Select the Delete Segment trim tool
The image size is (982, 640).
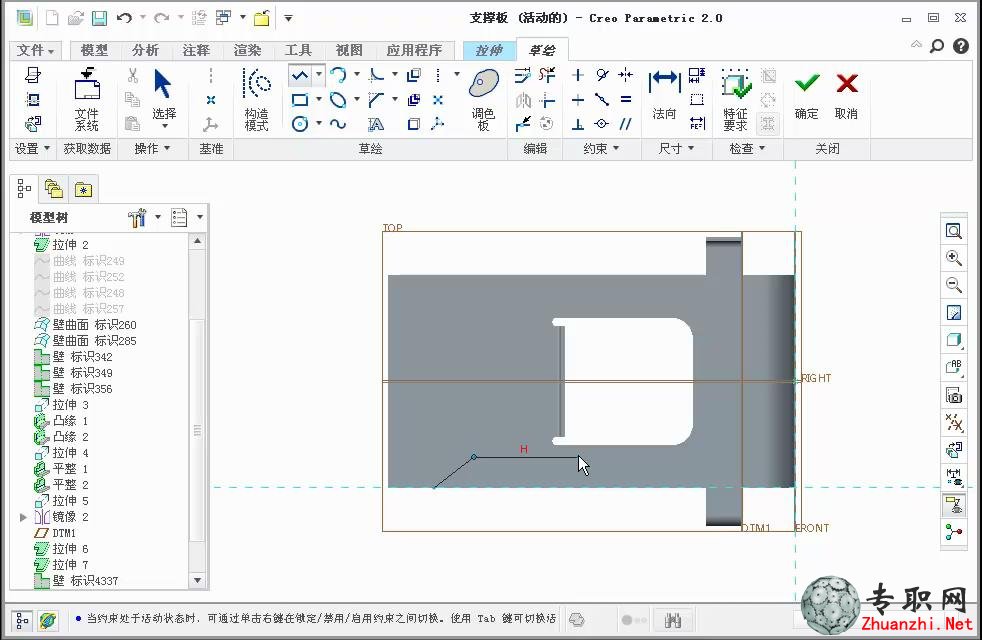pyautogui.click(x=547, y=76)
